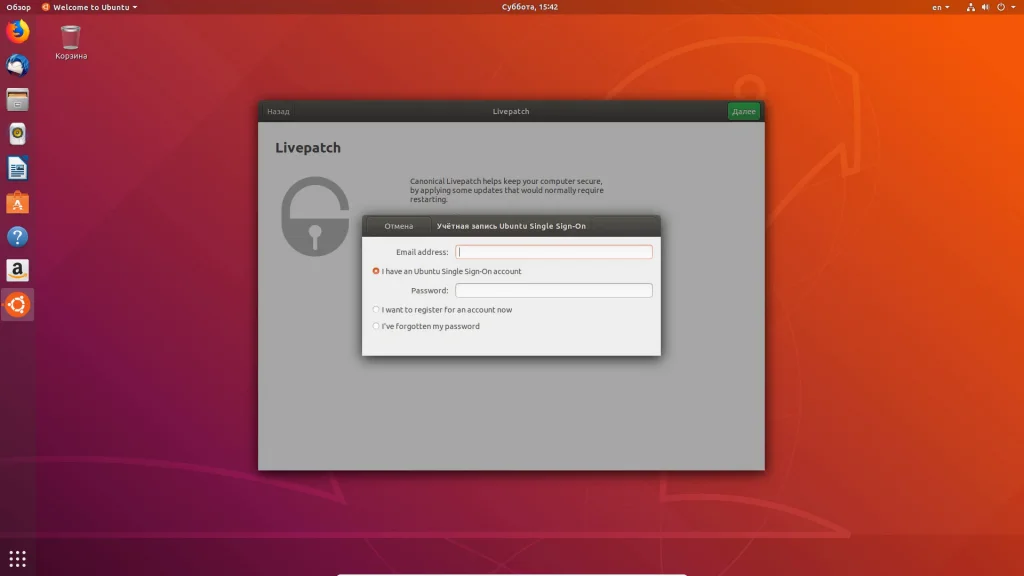Focus the Password field
This screenshot has width=1024, height=576.
tap(553, 290)
